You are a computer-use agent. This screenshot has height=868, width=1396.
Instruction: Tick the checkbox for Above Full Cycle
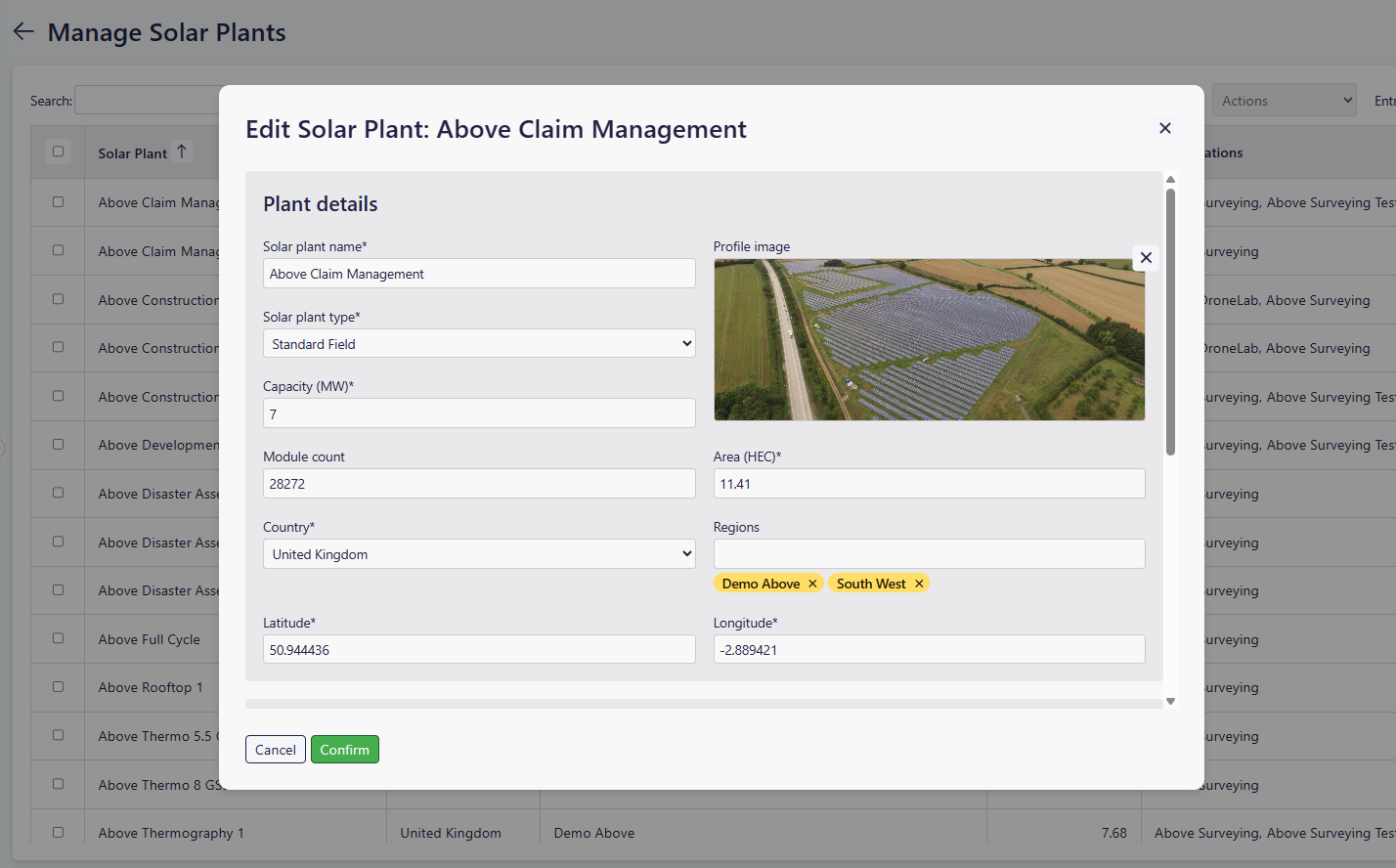58,638
